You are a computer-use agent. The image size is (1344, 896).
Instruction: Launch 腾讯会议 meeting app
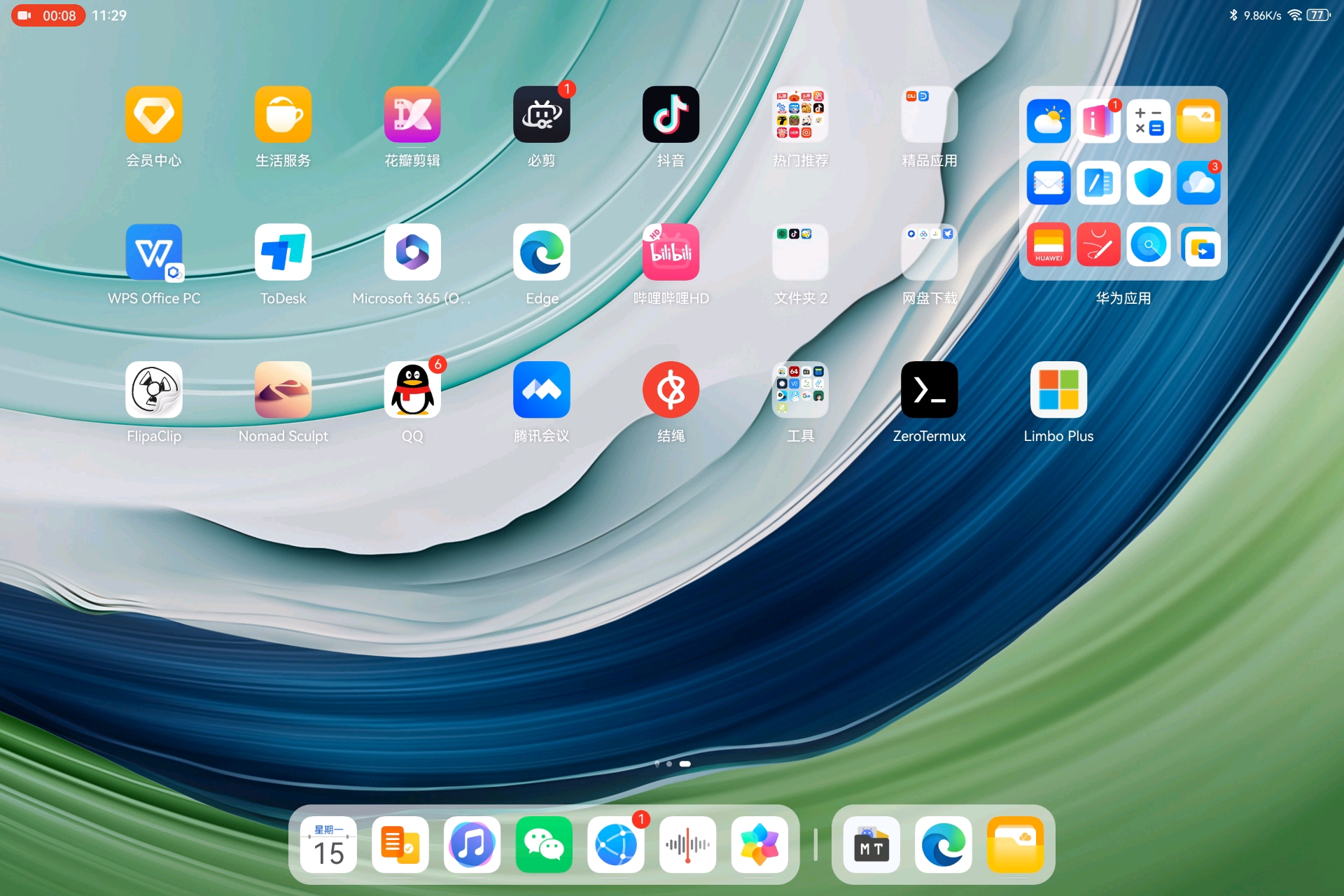(x=542, y=390)
